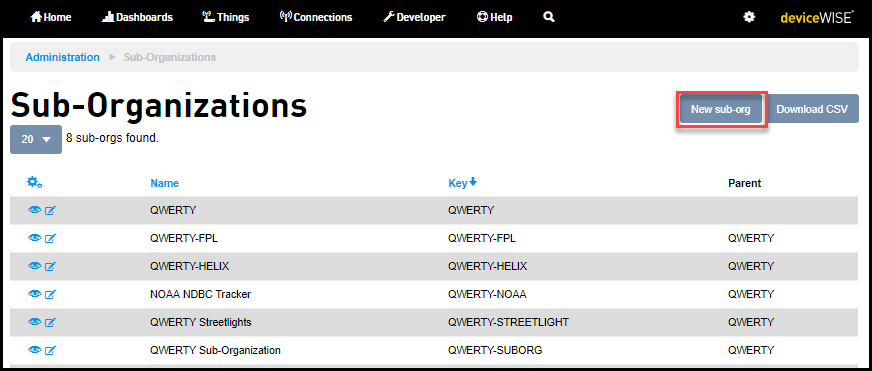Click the Parent column header
872x371 pixels.
(745, 183)
